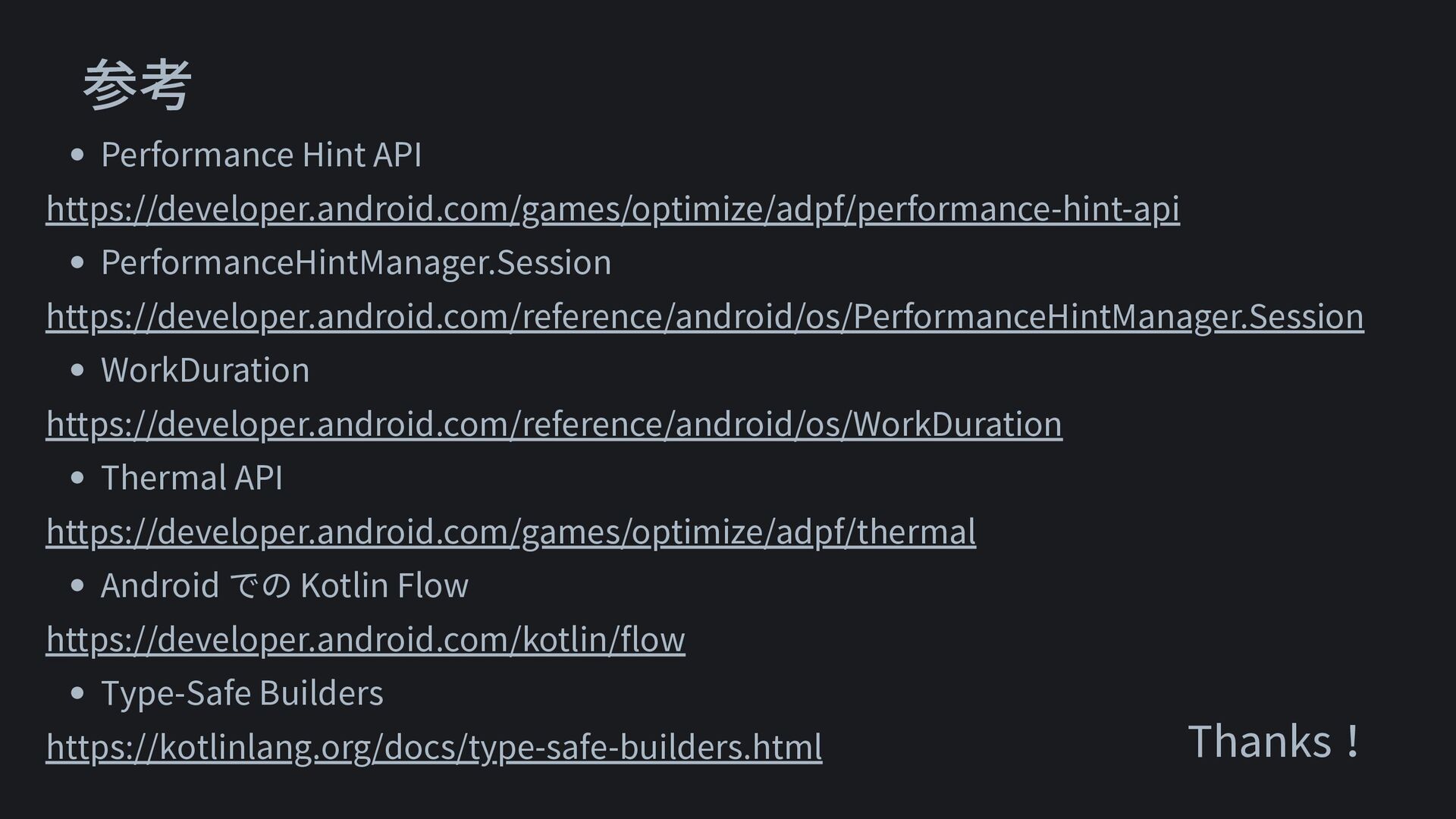Click the "Thanks！" text
This screenshot has height=819, width=1456.
(1273, 741)
